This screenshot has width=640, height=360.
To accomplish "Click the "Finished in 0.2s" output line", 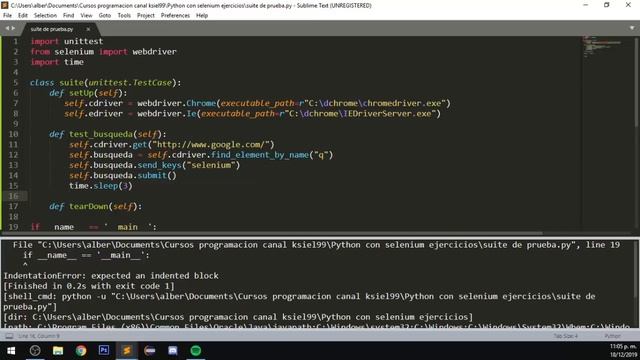I will 89,286.
